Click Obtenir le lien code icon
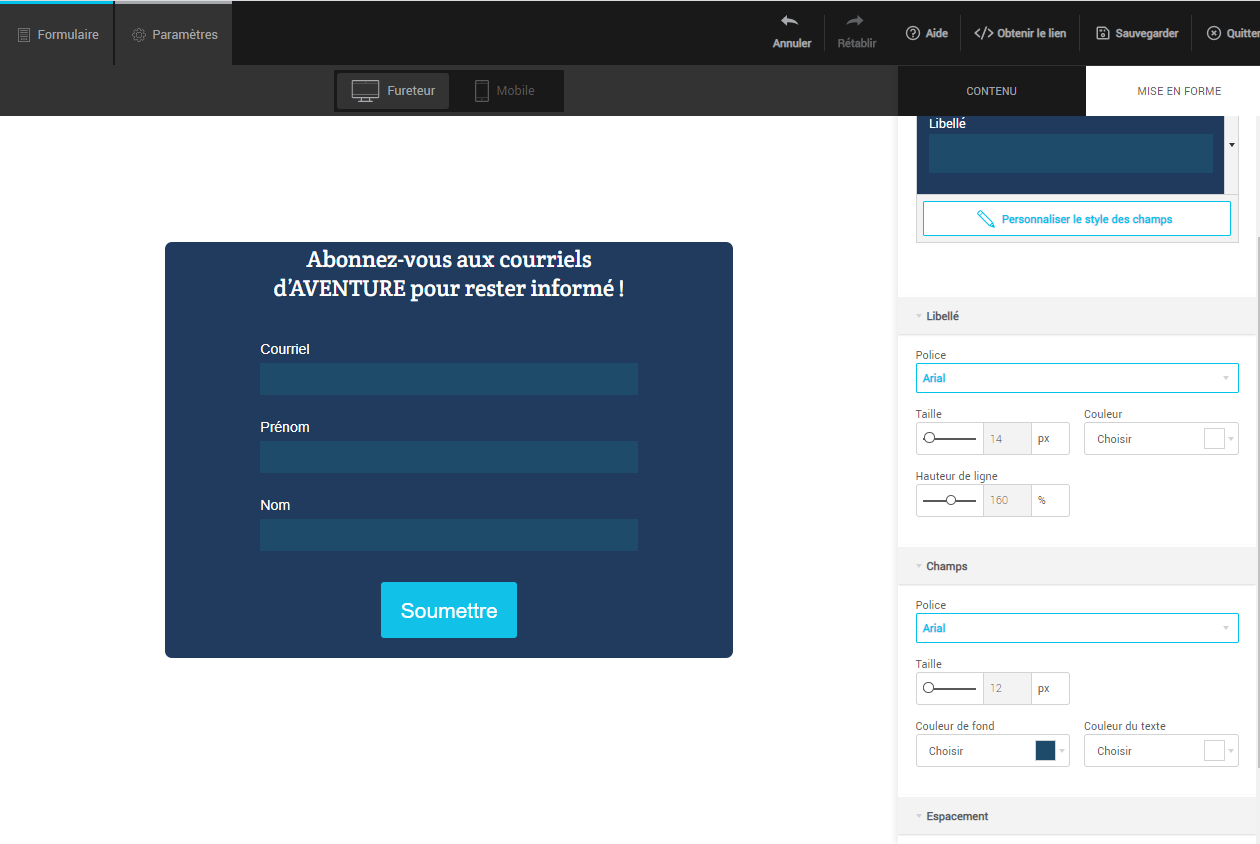 [983, 33]
